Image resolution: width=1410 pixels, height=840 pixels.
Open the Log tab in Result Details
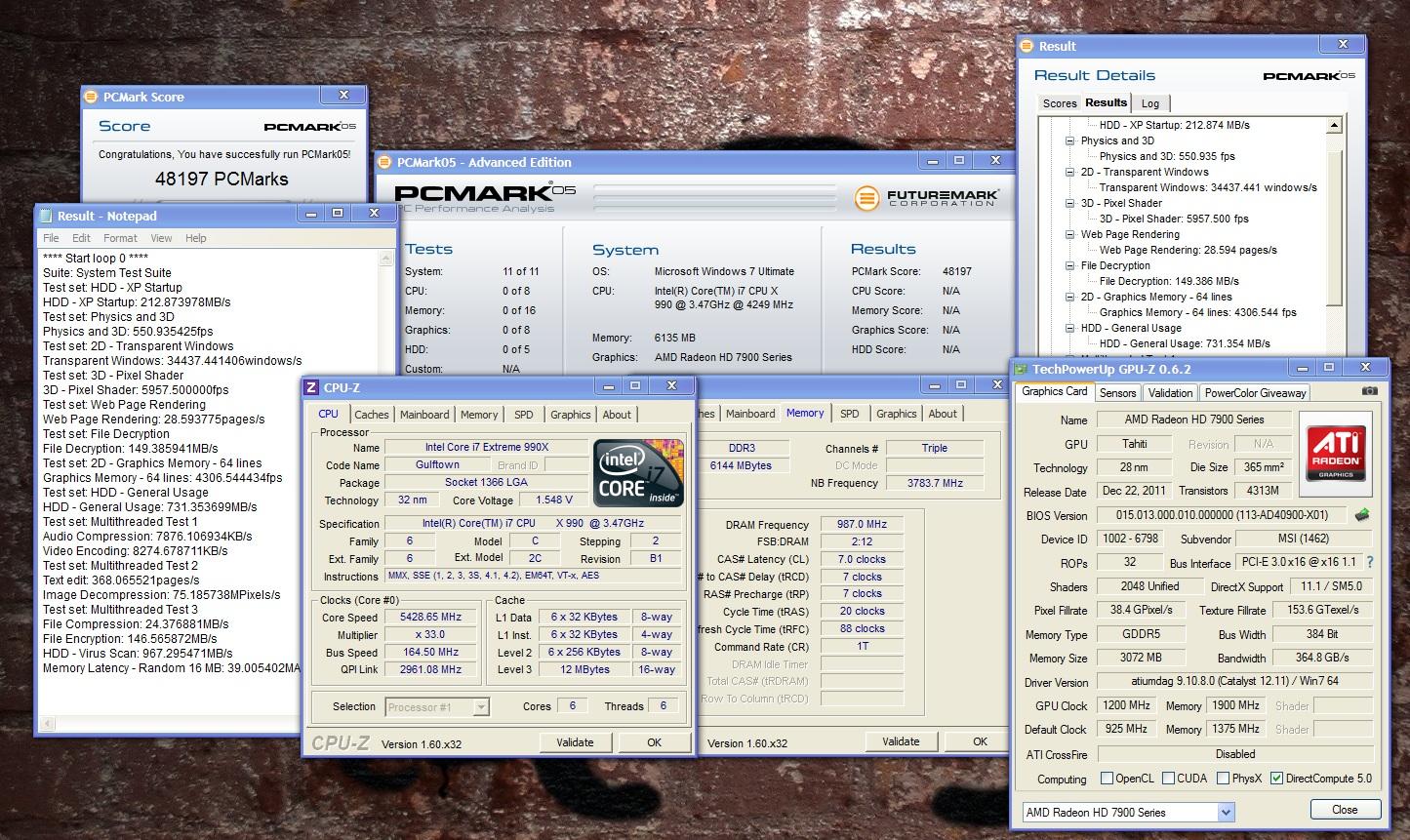pos(1150,103)
